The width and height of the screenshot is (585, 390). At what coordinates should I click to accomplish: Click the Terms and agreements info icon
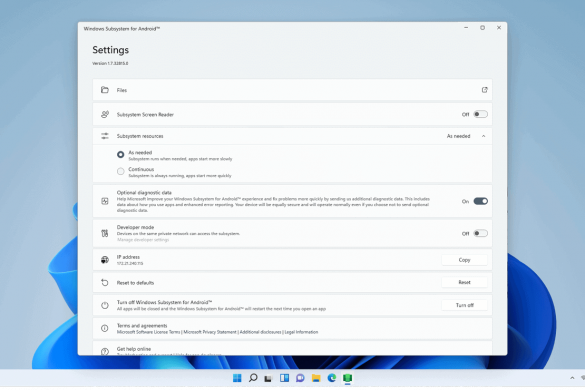tap(105, 328)
